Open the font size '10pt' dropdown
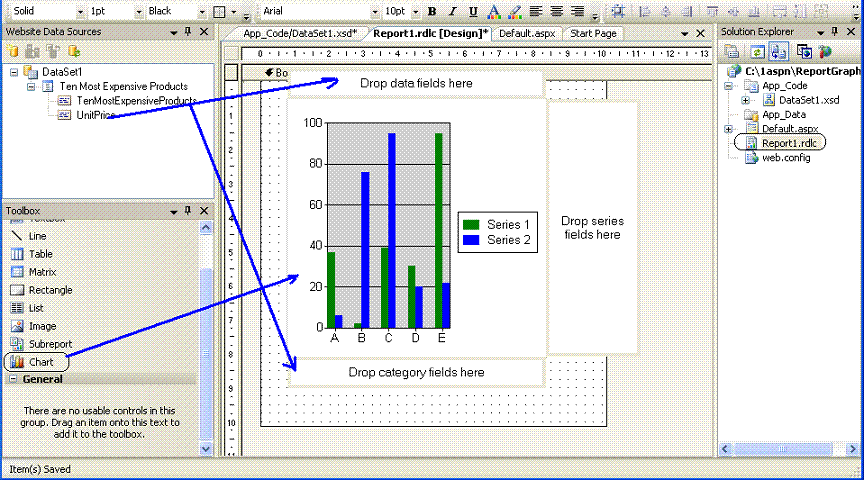 pyautogui.click(x=415, y=12)
